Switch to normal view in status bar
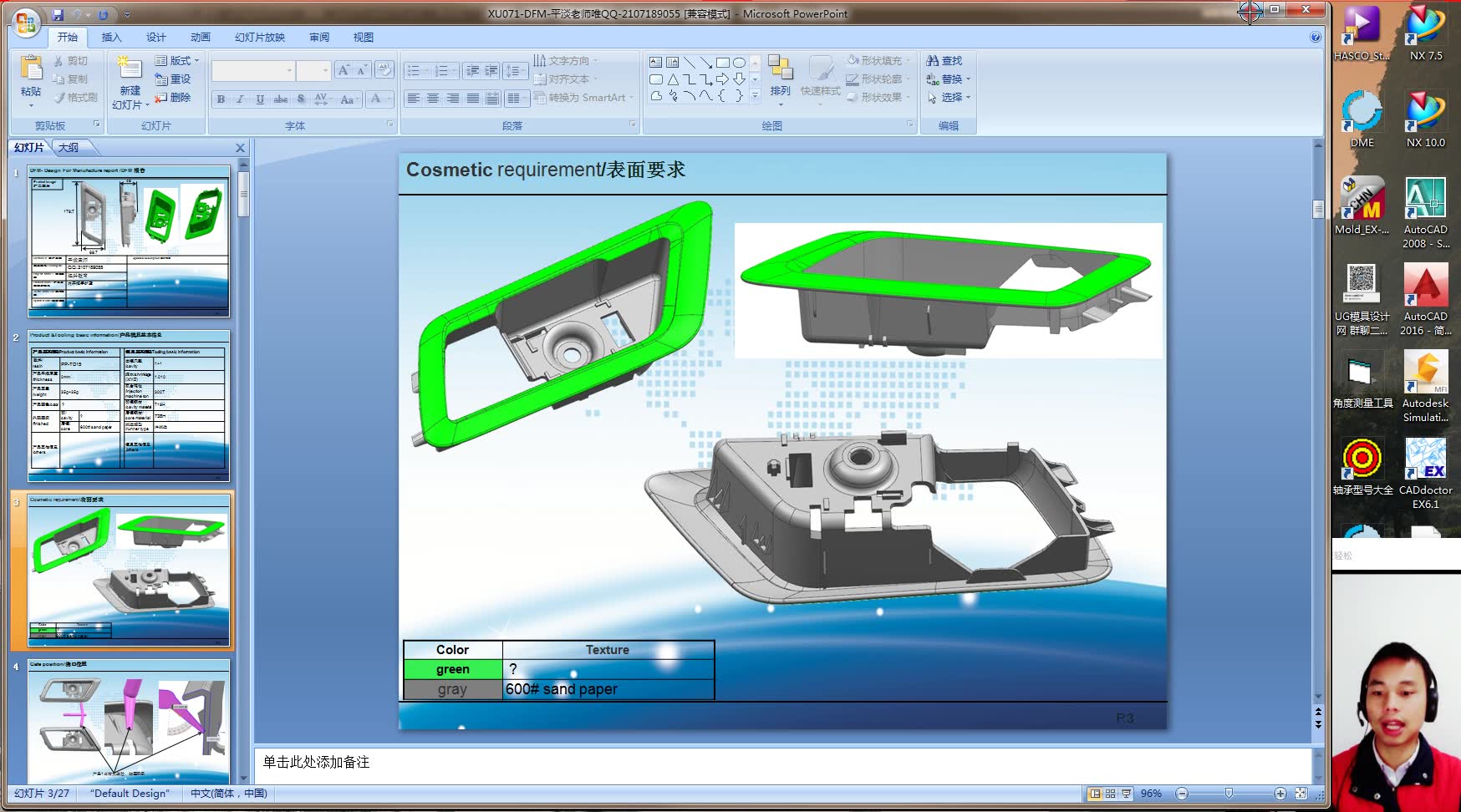 click(x=1095, y=794)
